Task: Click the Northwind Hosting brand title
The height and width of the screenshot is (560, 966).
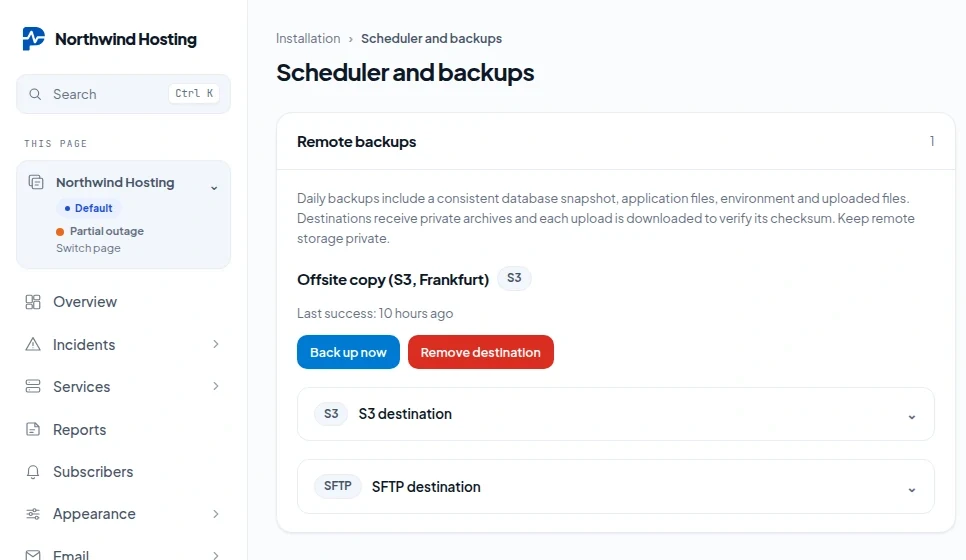Action: point(126,39)
